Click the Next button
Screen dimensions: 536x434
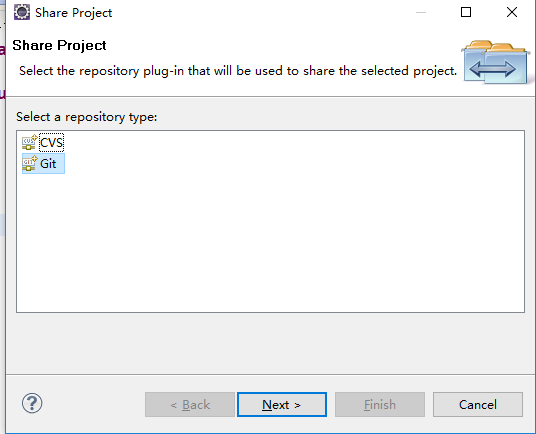pos(282,405)
